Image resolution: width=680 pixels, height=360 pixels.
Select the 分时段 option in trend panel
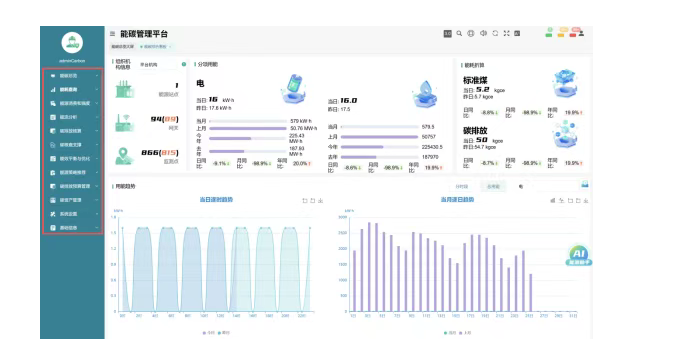pos(462,187)
